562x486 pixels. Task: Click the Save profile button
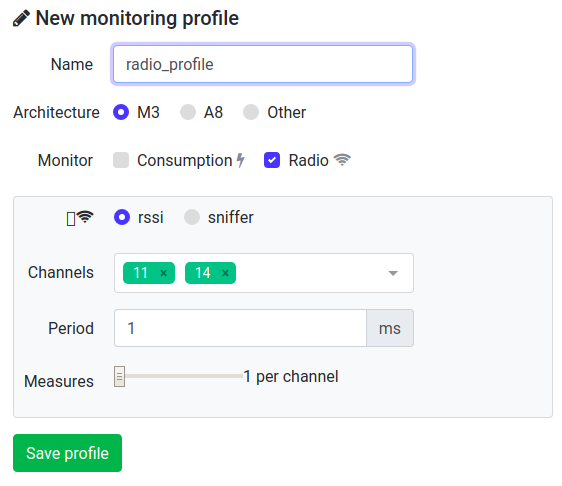(x=67, y=453)
